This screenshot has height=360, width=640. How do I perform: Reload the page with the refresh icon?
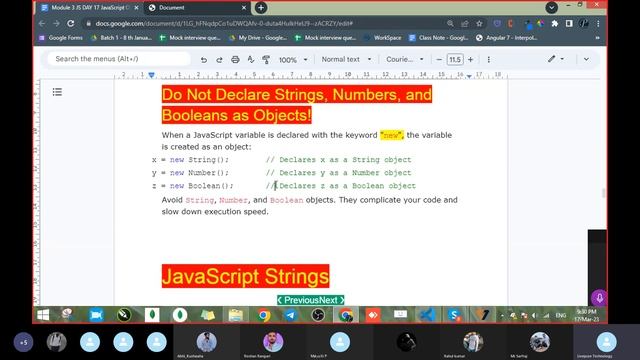71,24
